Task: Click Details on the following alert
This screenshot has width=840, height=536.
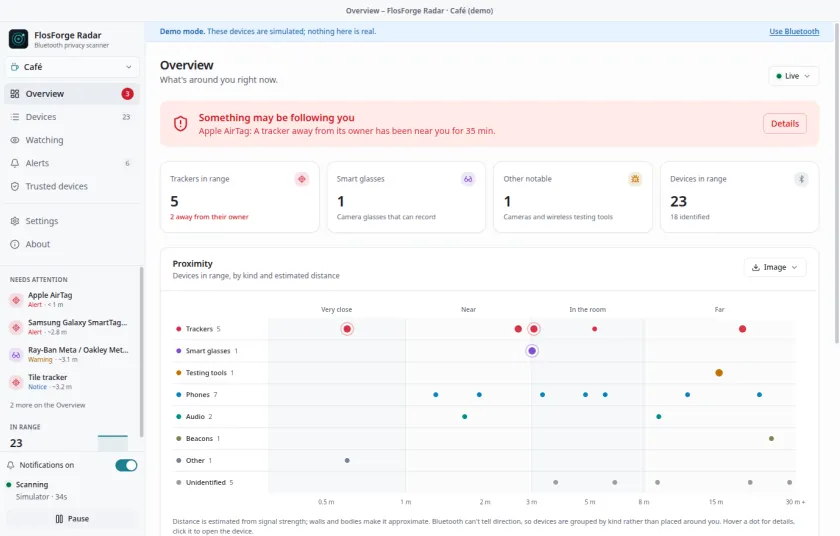Action: 785,124
